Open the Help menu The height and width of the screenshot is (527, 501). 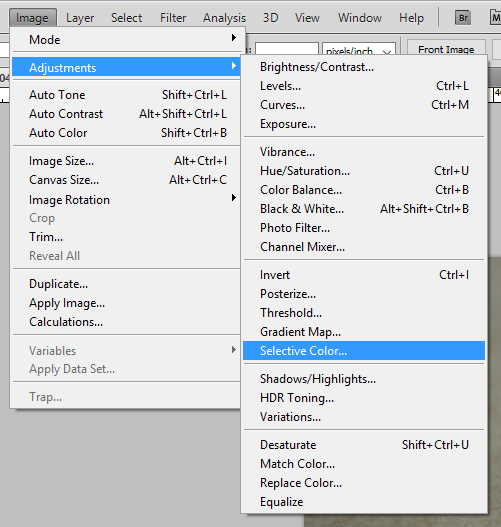(x=411, y=17)
